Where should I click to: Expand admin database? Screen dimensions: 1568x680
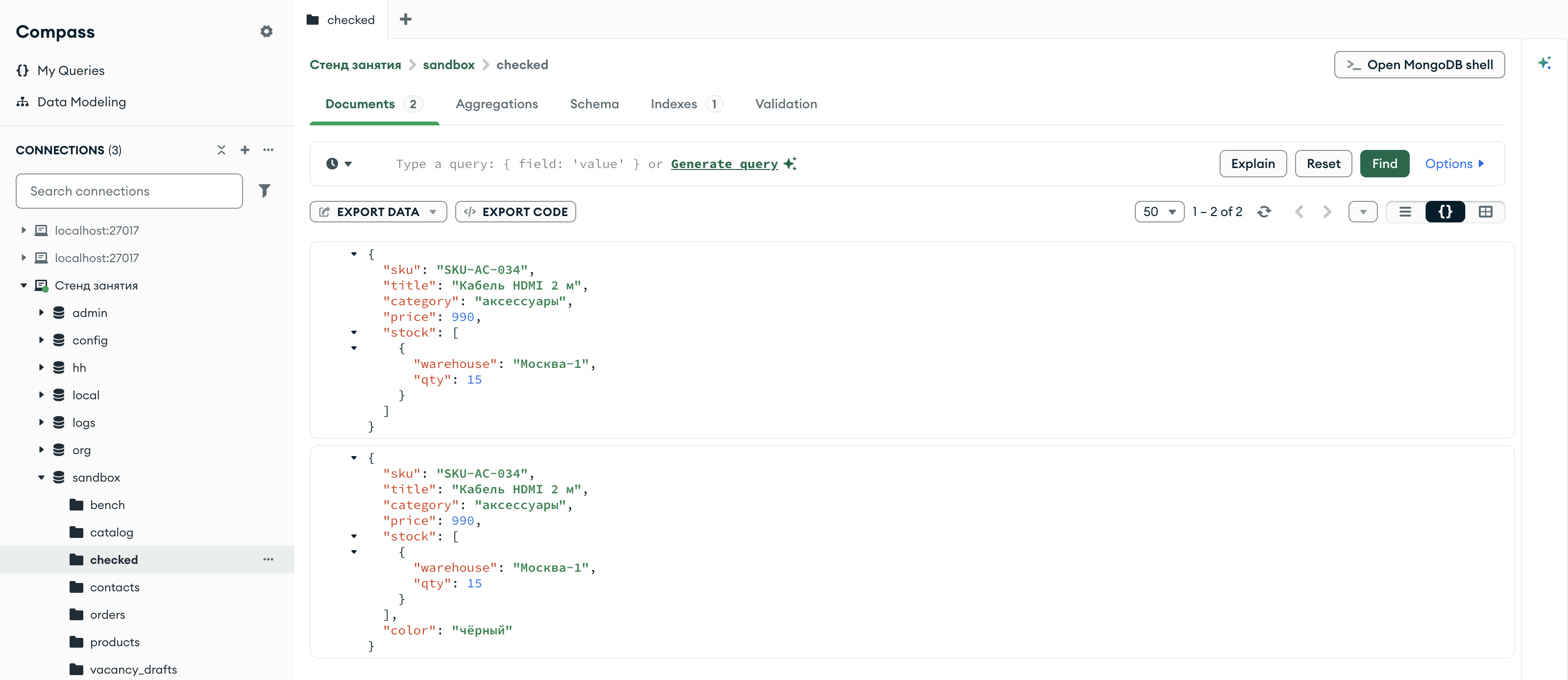41,313
